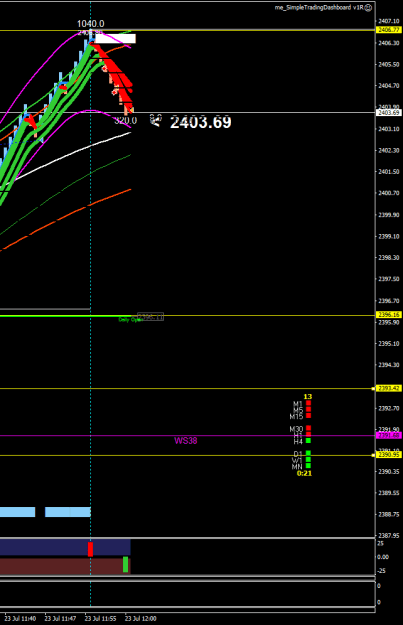The width and height of the screenshot is (403, 625).
Task: Click the H4 green trend indicator square
Action: point(308,440)
